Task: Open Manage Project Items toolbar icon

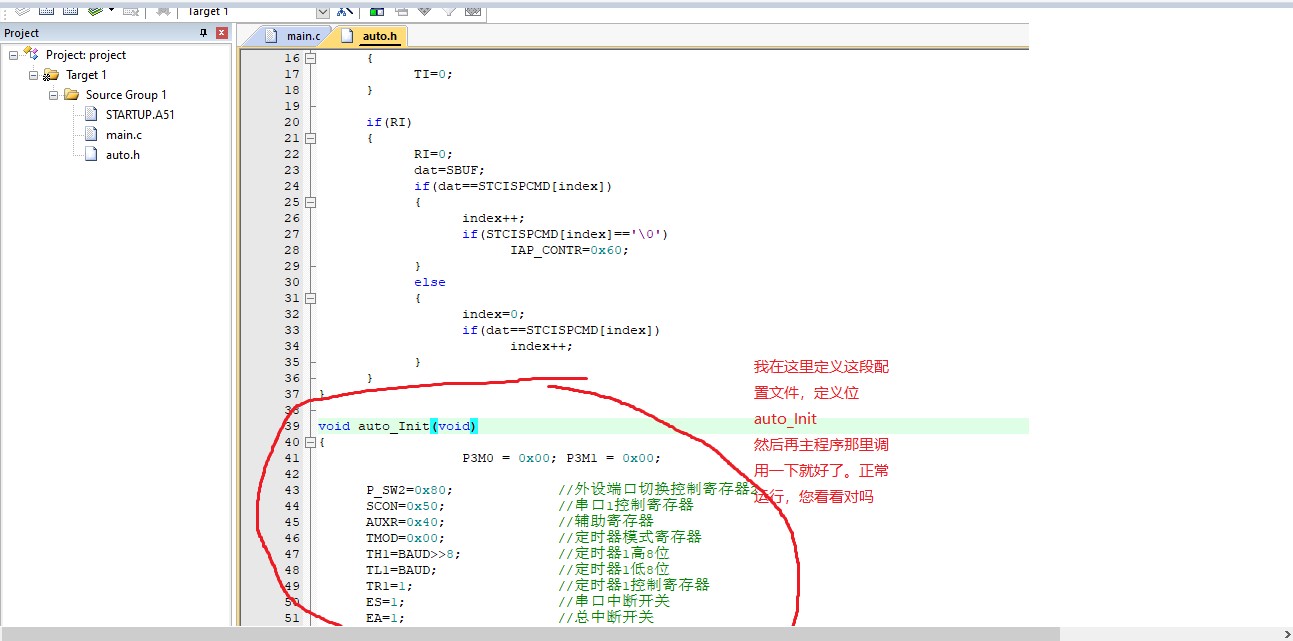Action: click(x=377, y=11)
